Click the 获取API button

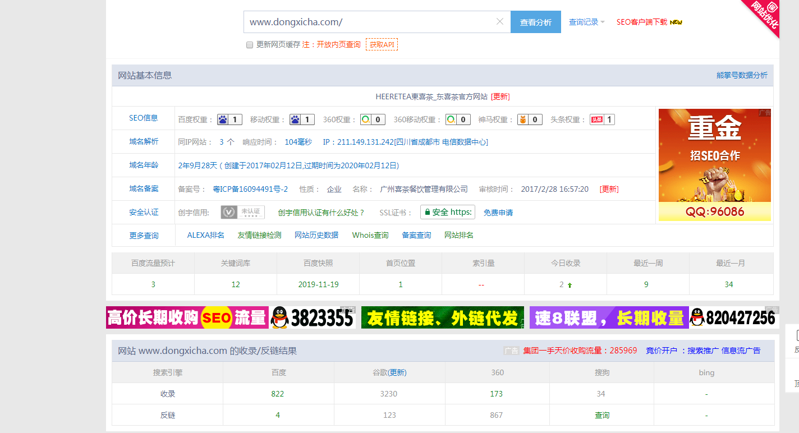(x=382, y=45)
